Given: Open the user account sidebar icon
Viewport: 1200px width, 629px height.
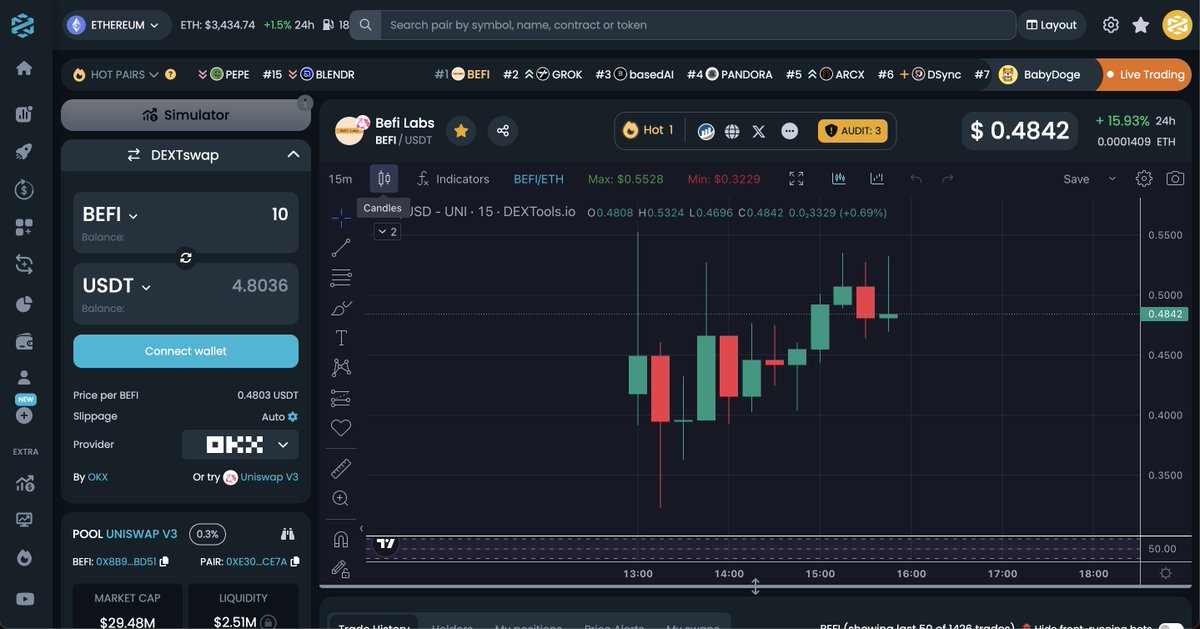Looking at the screenshot, I should pyautogui.click(x=24, y=378).
